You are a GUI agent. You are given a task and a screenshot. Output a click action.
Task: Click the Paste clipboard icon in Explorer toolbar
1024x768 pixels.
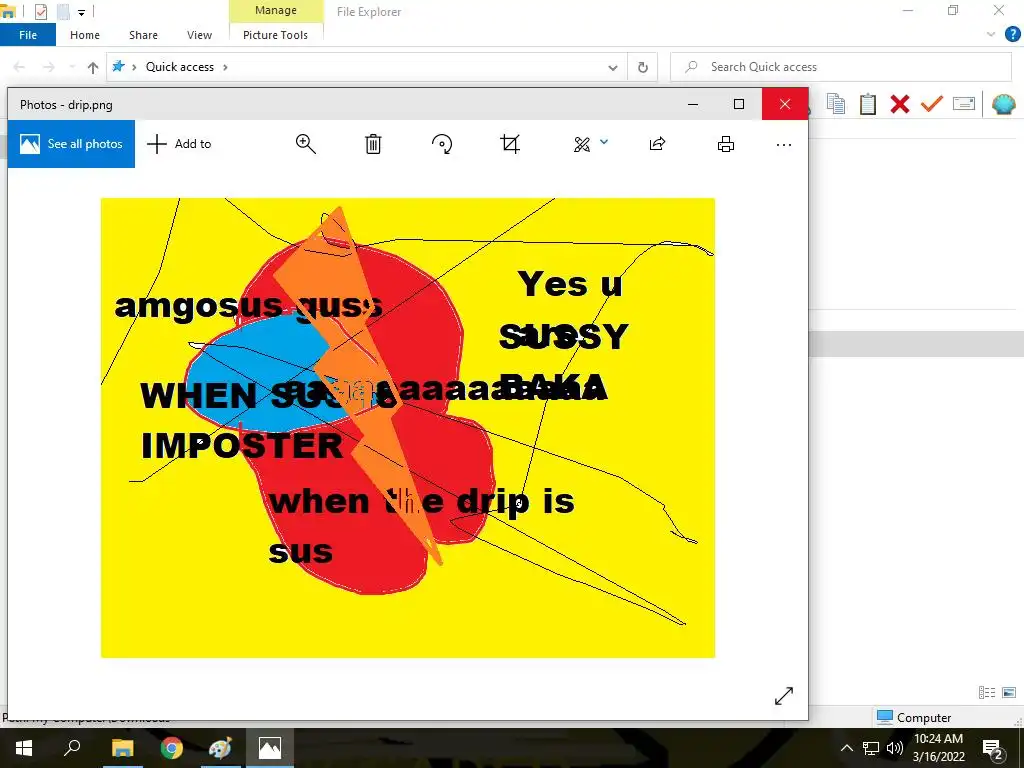[x=867, y=104]
